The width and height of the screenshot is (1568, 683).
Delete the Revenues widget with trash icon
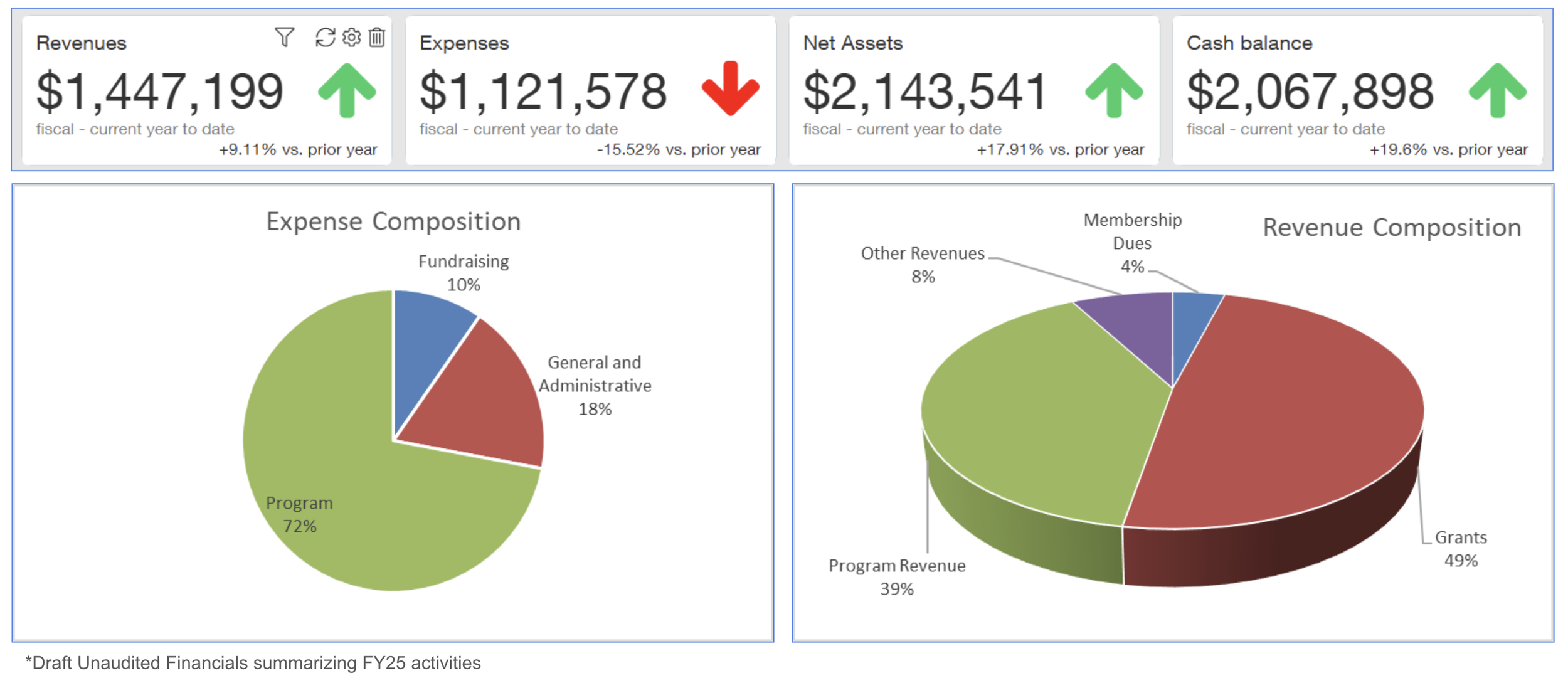pyautogui.click(x=377, y=38)
